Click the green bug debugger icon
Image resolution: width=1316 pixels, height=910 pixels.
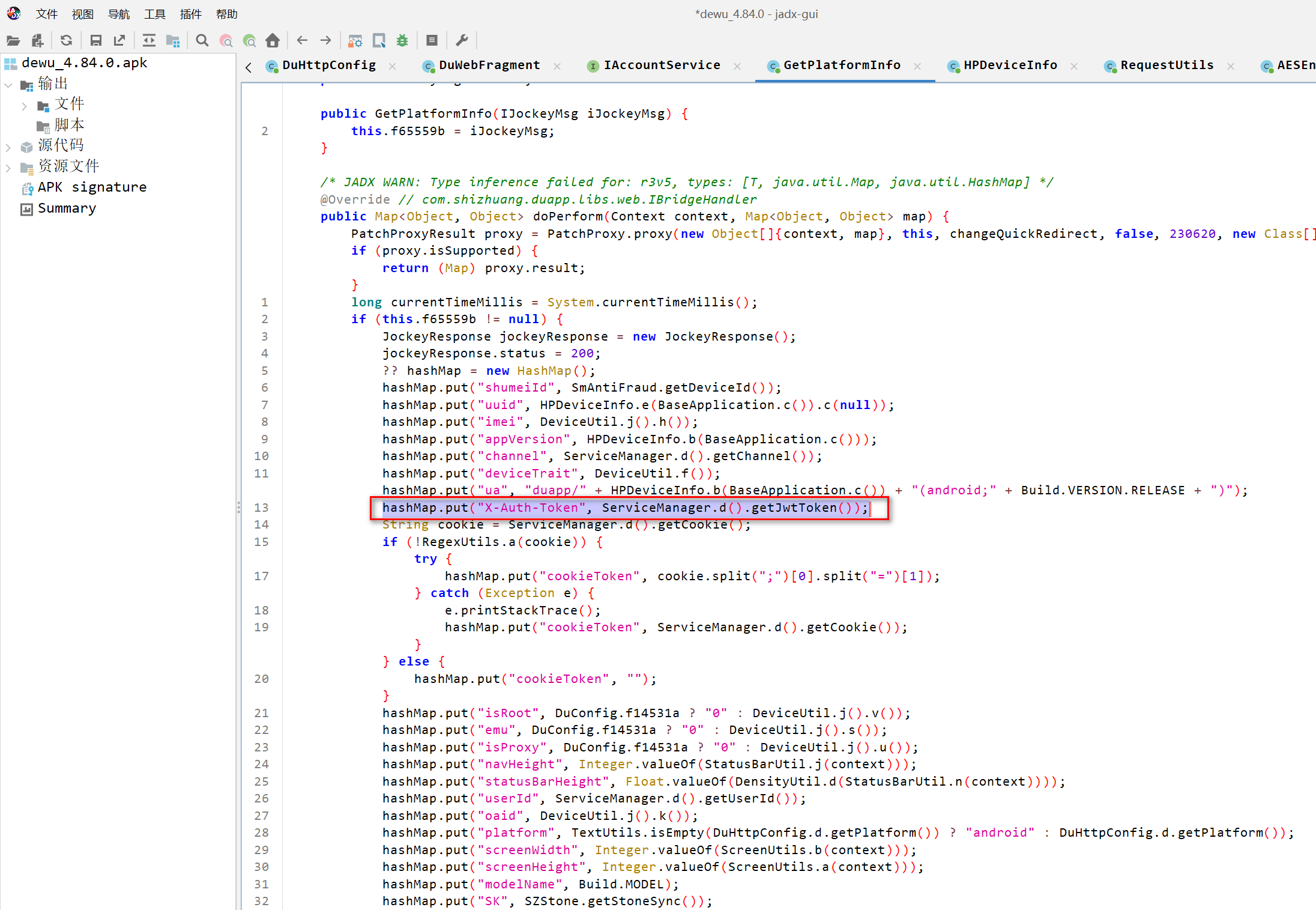point(402,40)
